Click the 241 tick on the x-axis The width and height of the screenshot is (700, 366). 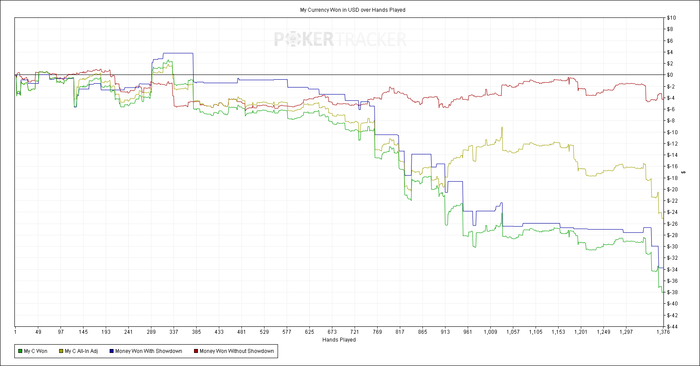click(128, 332)
